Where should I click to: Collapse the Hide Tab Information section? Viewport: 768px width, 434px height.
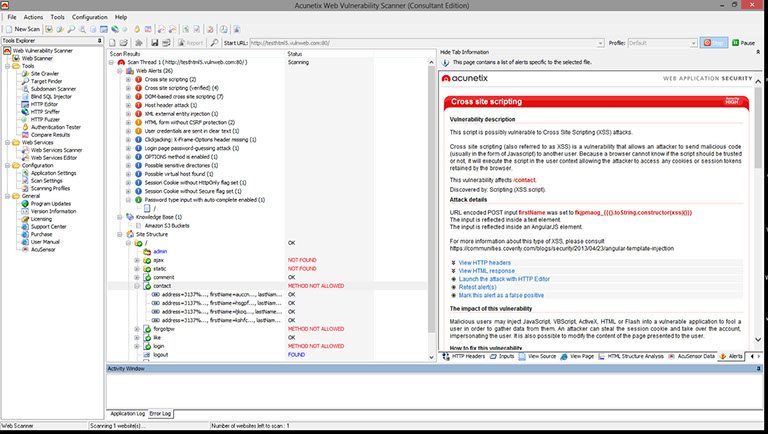(x=758, y=52)
